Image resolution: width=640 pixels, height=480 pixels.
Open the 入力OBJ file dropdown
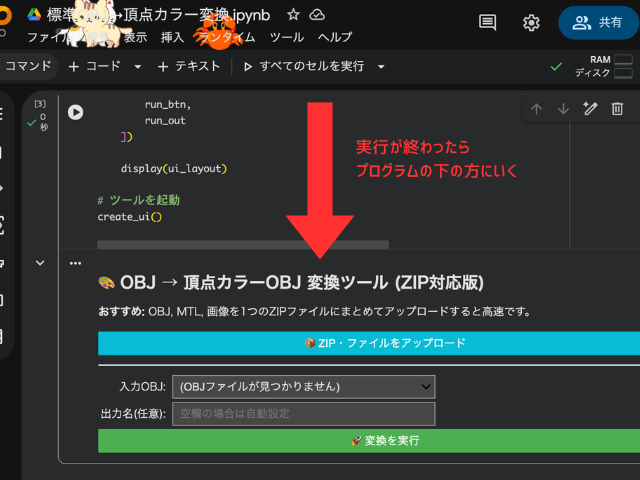[x=303, y=386]
